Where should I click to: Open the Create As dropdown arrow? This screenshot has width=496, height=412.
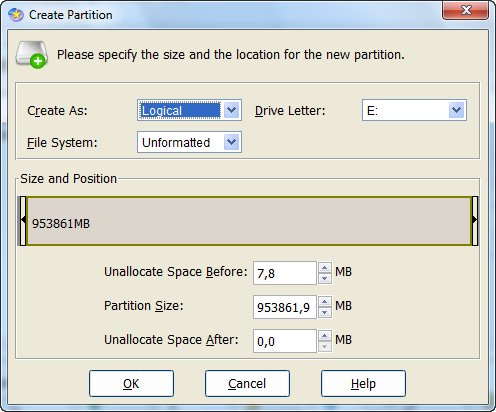(x=232, y=110)
